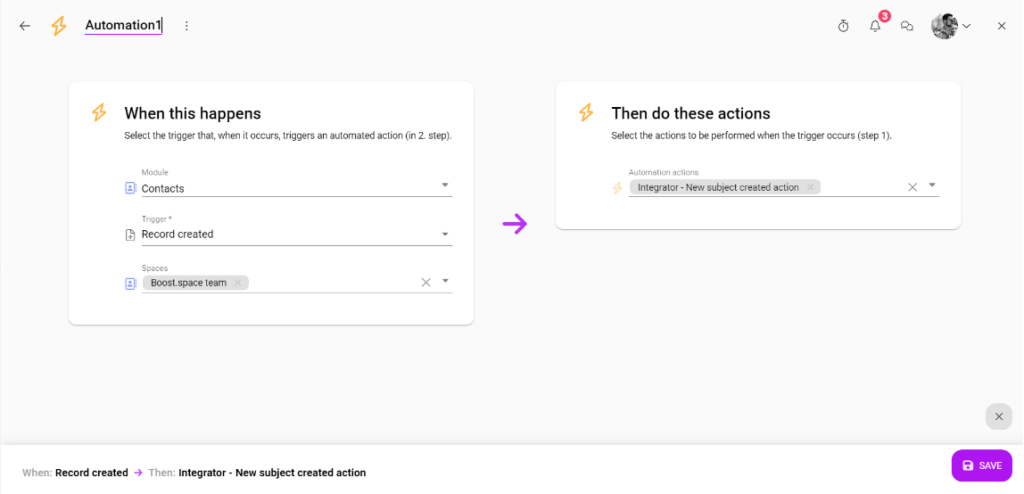1024x494 pixels.
Task: Open the chat messages icon
Action: point(906,26)
